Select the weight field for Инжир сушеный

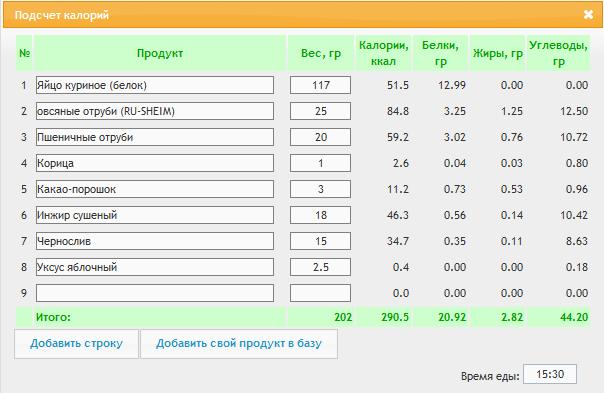click(320, 215)
